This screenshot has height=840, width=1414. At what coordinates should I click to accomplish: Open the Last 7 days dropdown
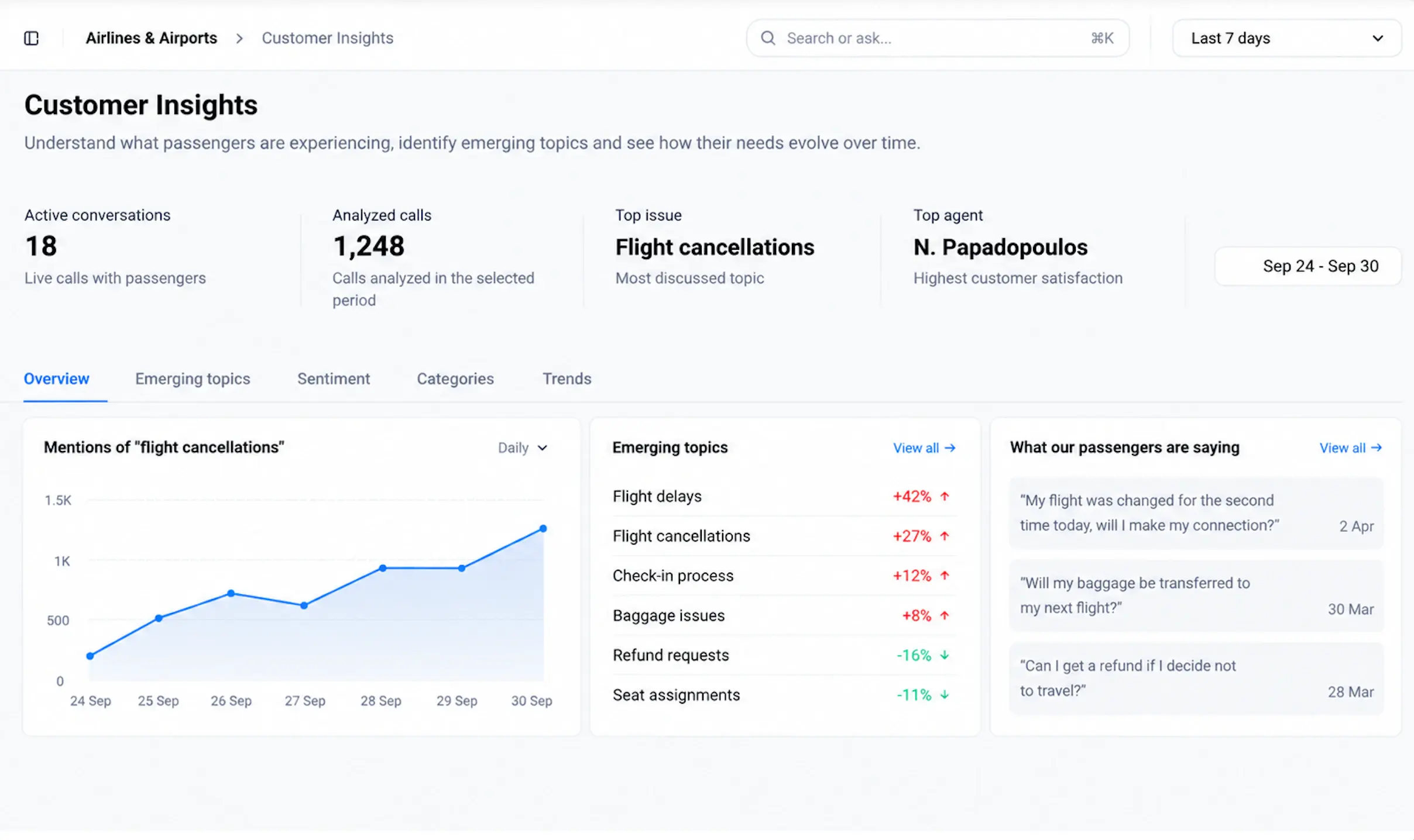(x=1286, y=38)
